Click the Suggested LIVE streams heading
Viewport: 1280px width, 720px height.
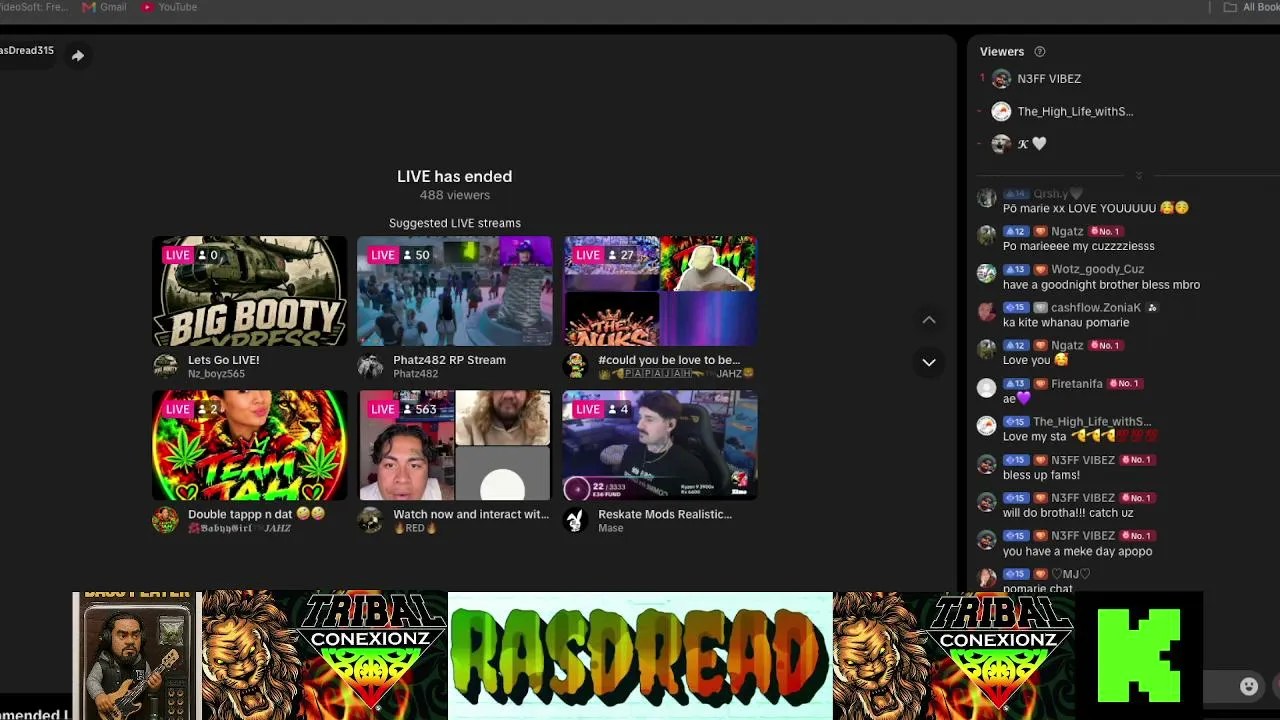pyautogui.click(x=455, y=223)
